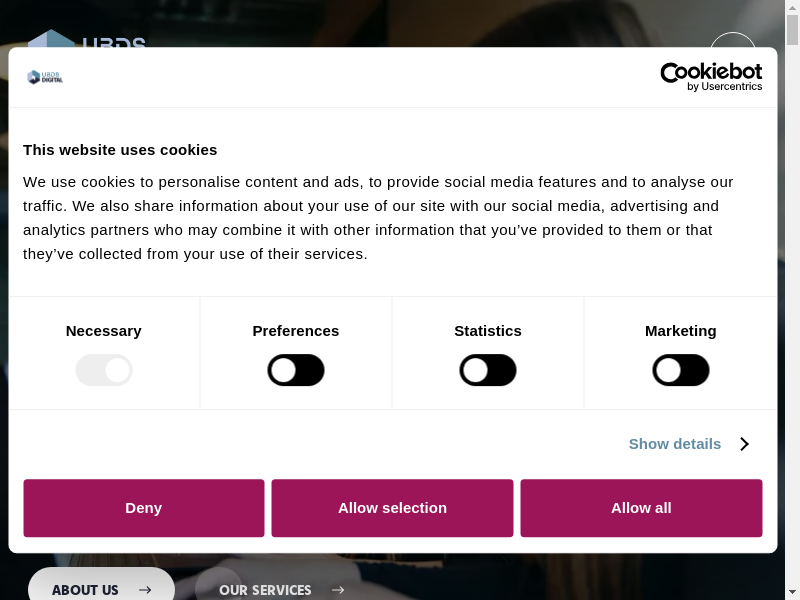Open the Our Services link
Screen dimensions: 800x600
[x=266, y=590]
